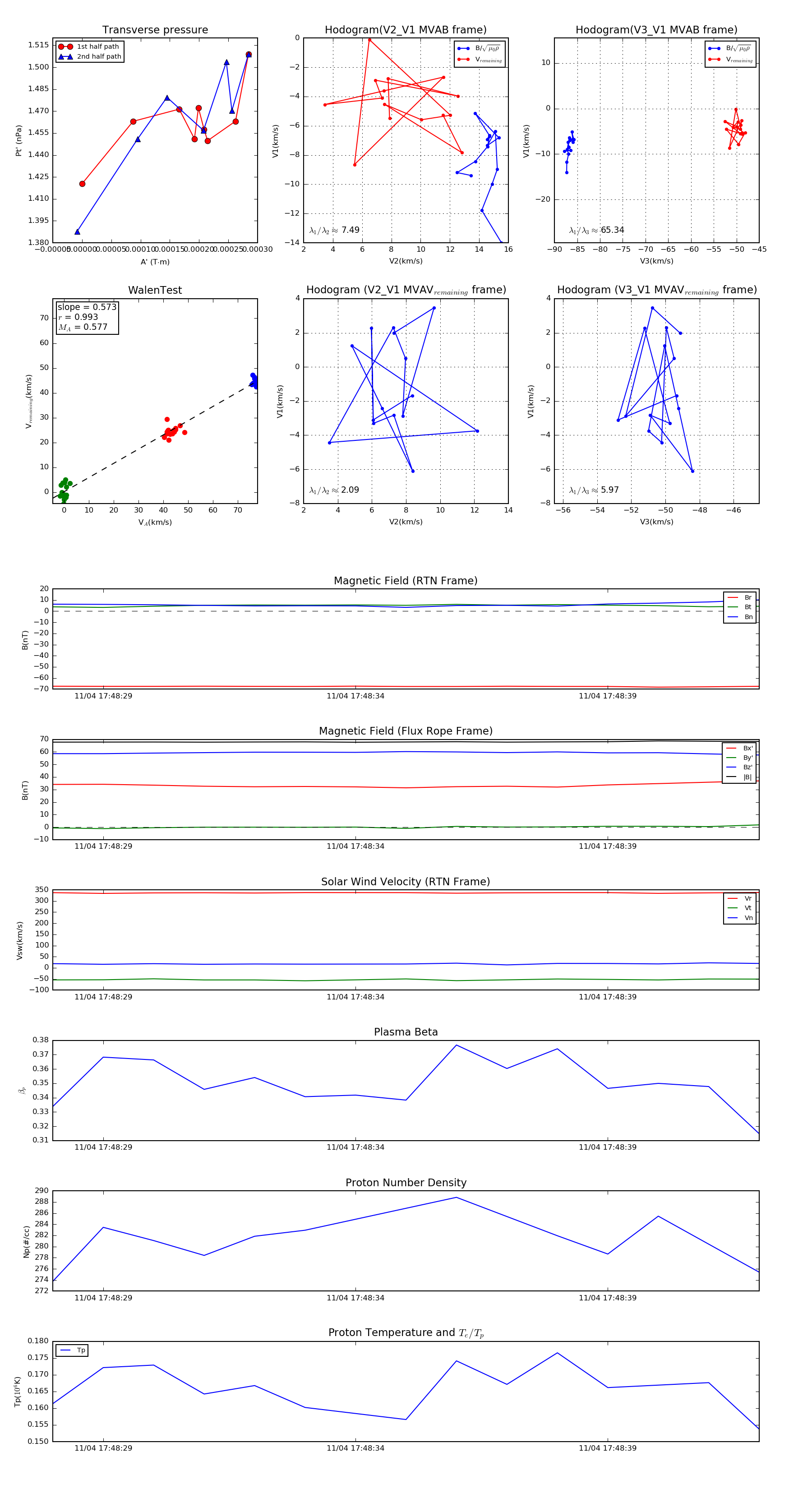
Task: Select the By' legend entry
Action: (739, 758)
